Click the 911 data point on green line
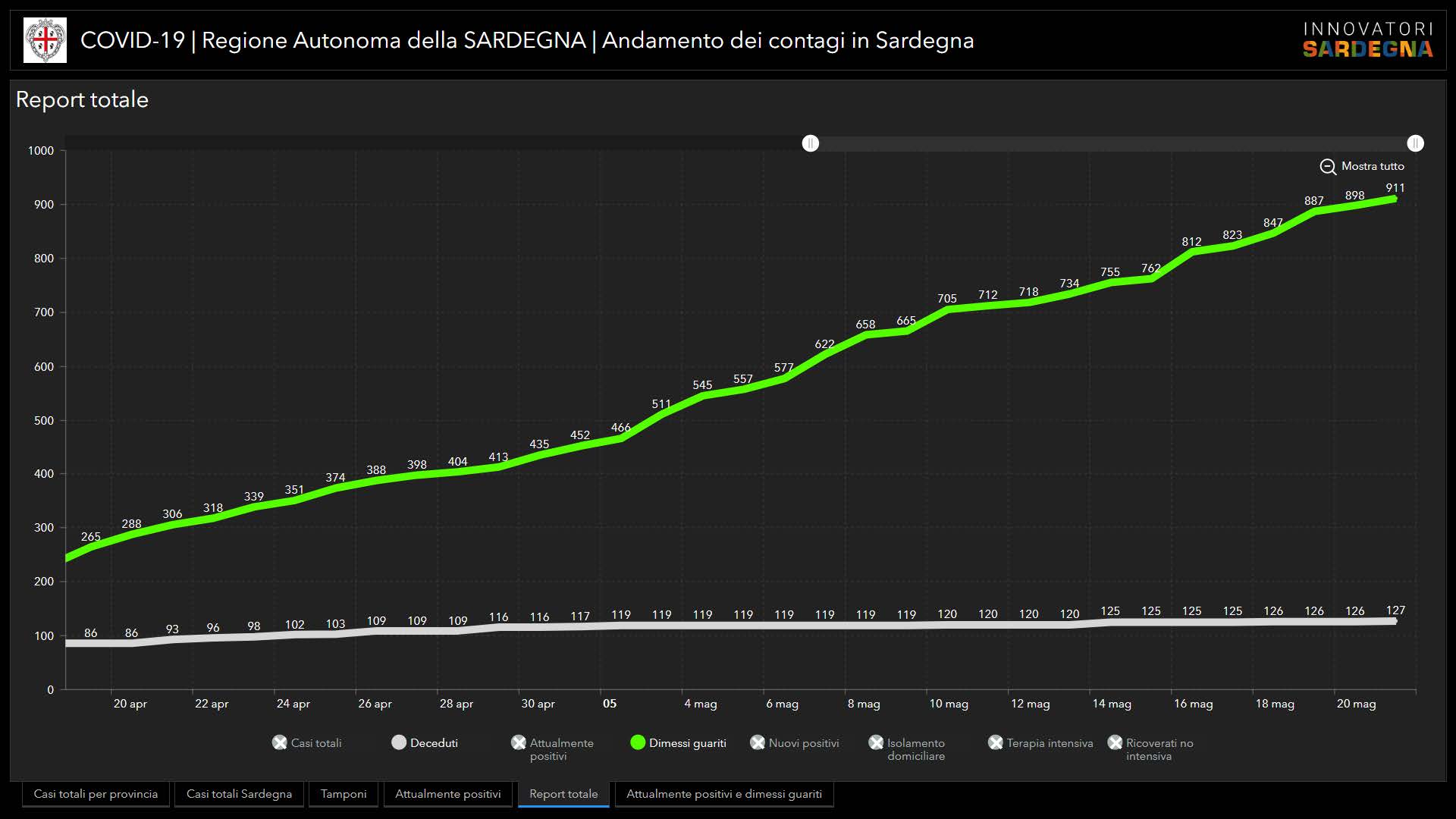The width and height of the screenshot is (1456, 819). 1394,199
